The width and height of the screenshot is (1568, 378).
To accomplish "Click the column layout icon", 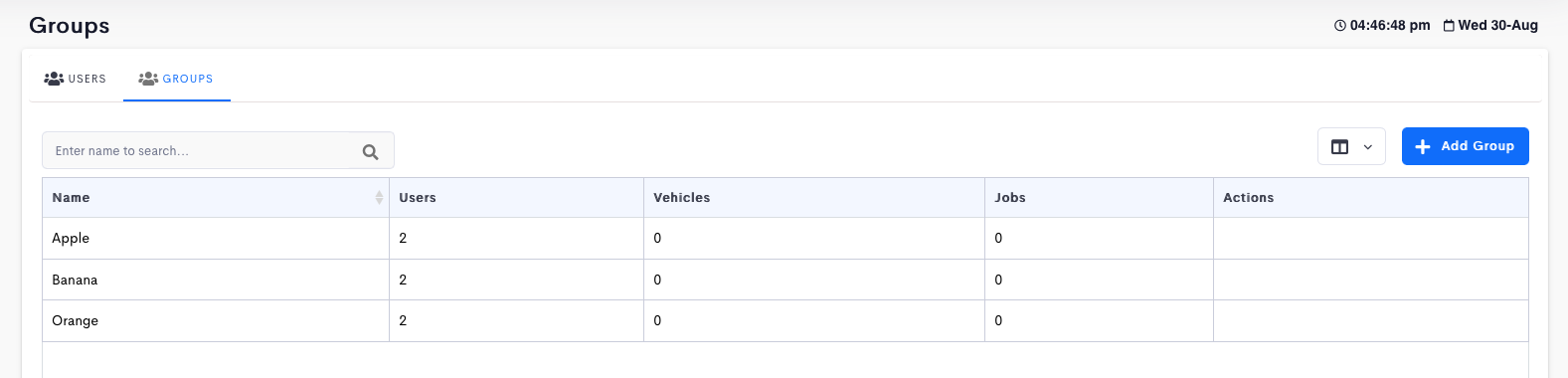I will pos(1339,146).
